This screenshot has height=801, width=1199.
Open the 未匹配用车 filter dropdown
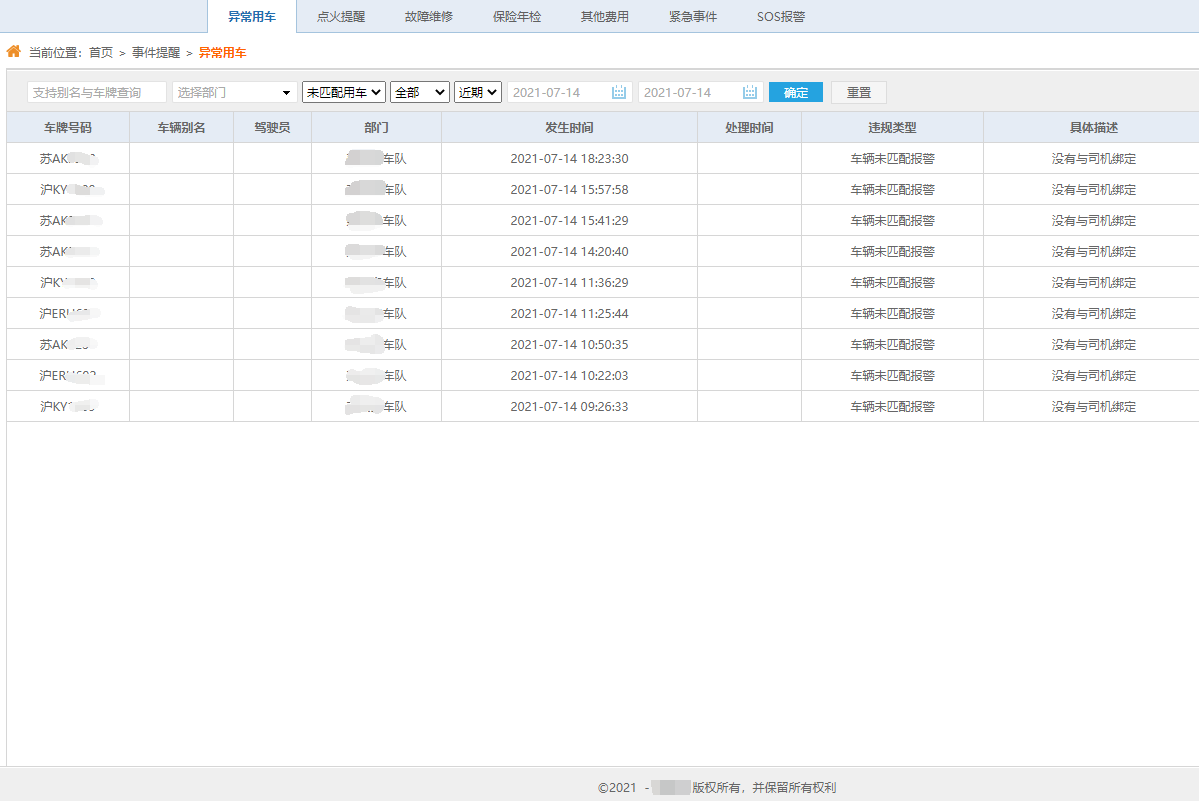click(344, 91)
